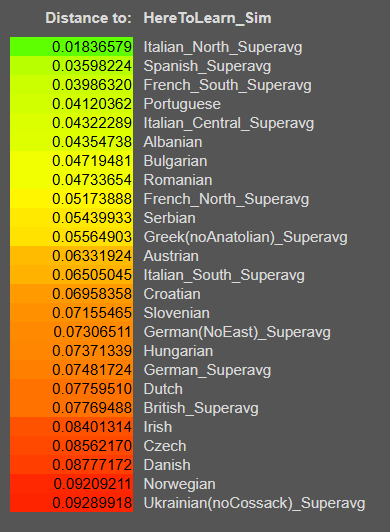
Task: Select the Czech population label
Action: click(165, 446)
